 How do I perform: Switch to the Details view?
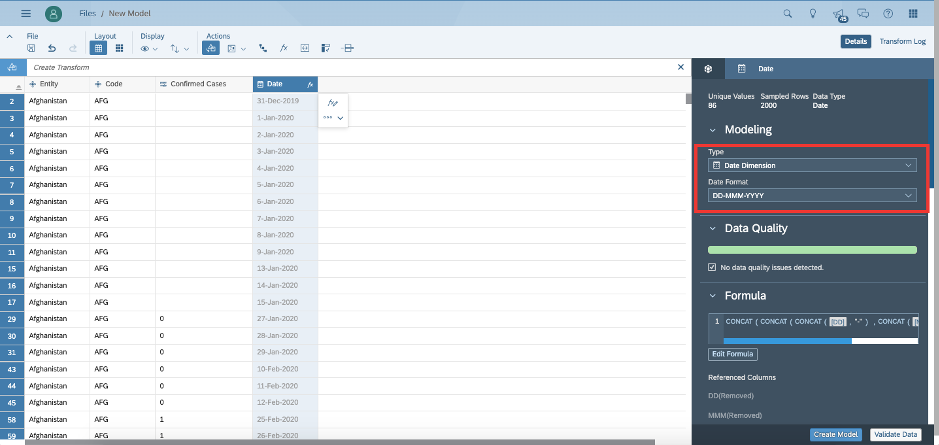click(x=855, y=41)
